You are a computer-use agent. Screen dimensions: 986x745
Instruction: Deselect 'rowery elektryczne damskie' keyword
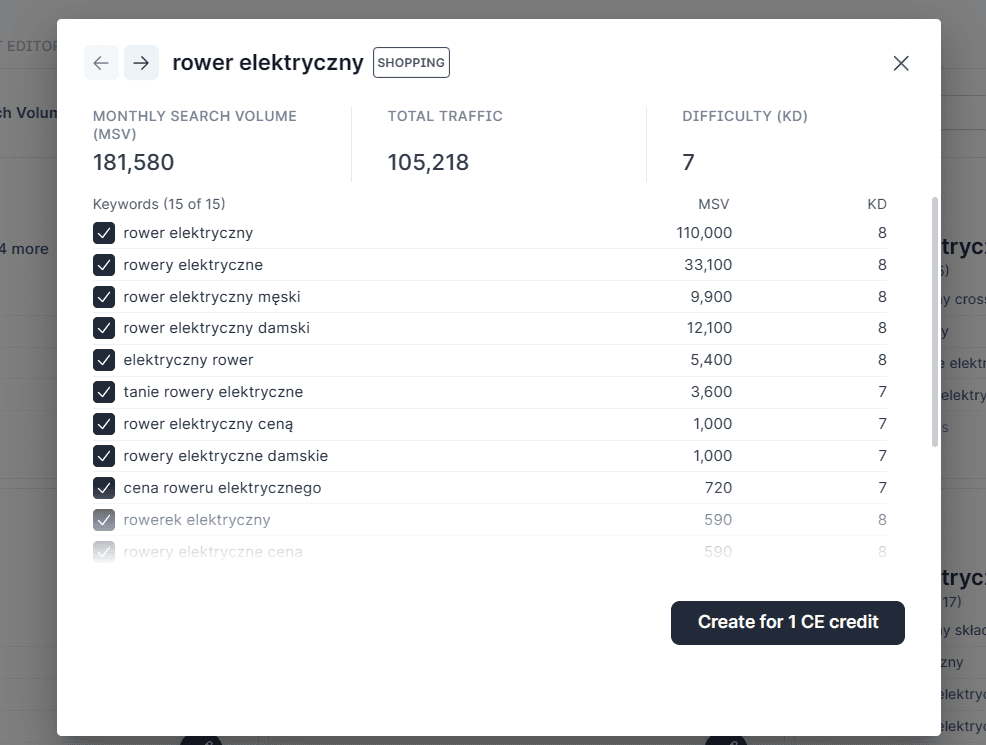coord(104,456)
